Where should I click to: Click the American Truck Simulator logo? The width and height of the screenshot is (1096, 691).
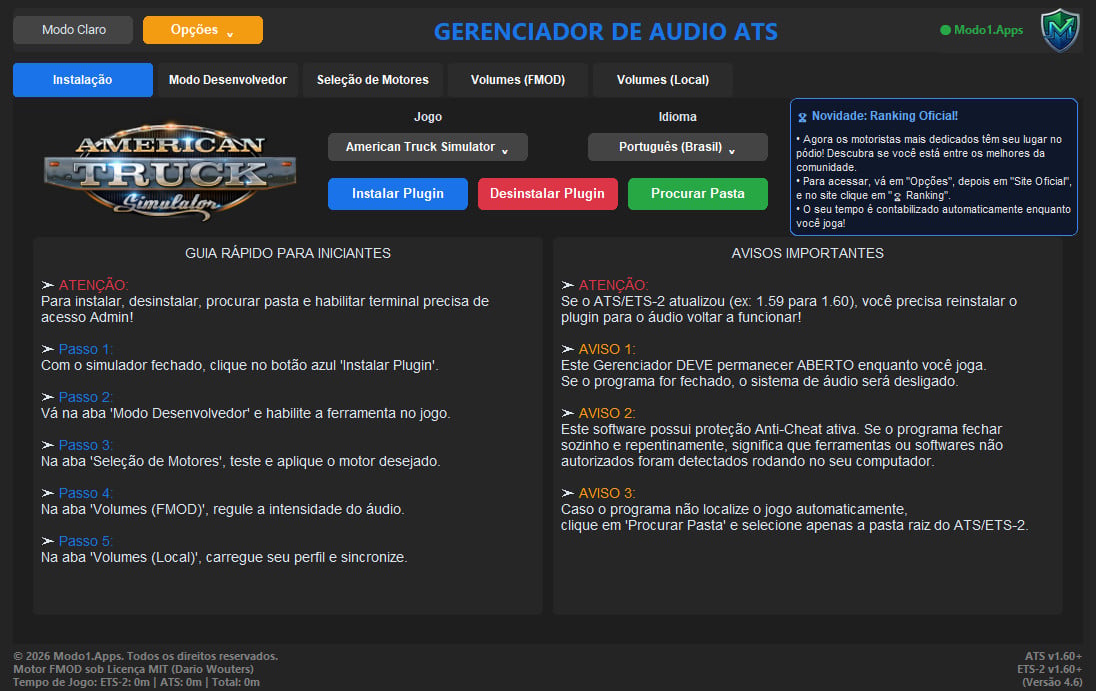tap(170, 172)
